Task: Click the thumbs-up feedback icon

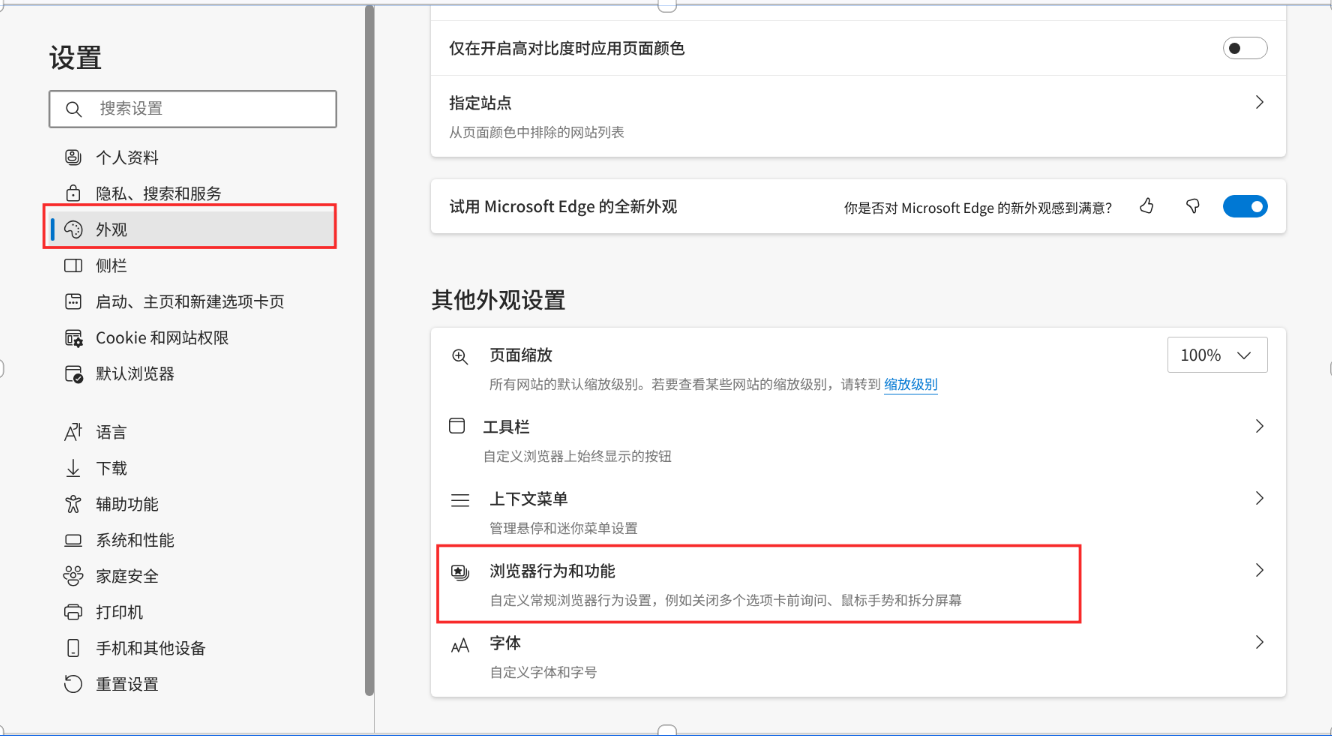Action: (x=1147, y=206)
